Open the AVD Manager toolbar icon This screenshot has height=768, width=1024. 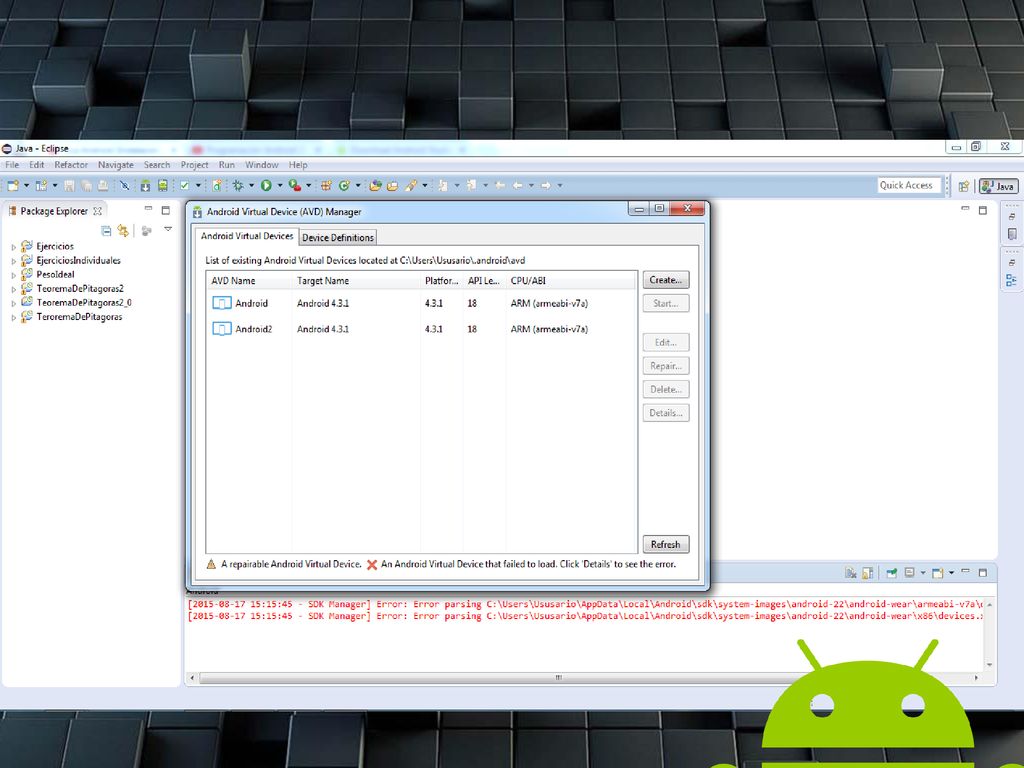tap(163, 185)
